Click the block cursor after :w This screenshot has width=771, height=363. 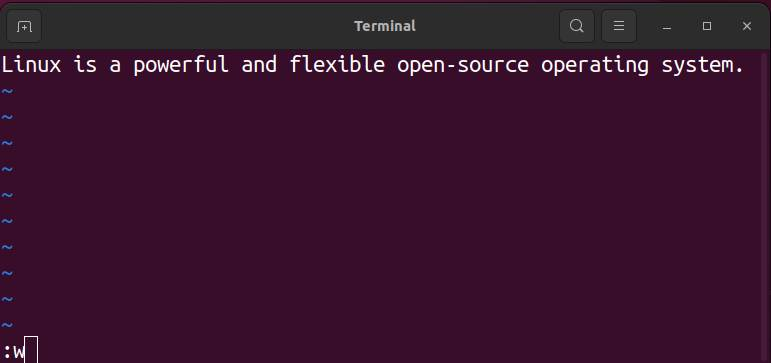click(x=31, y=350)
